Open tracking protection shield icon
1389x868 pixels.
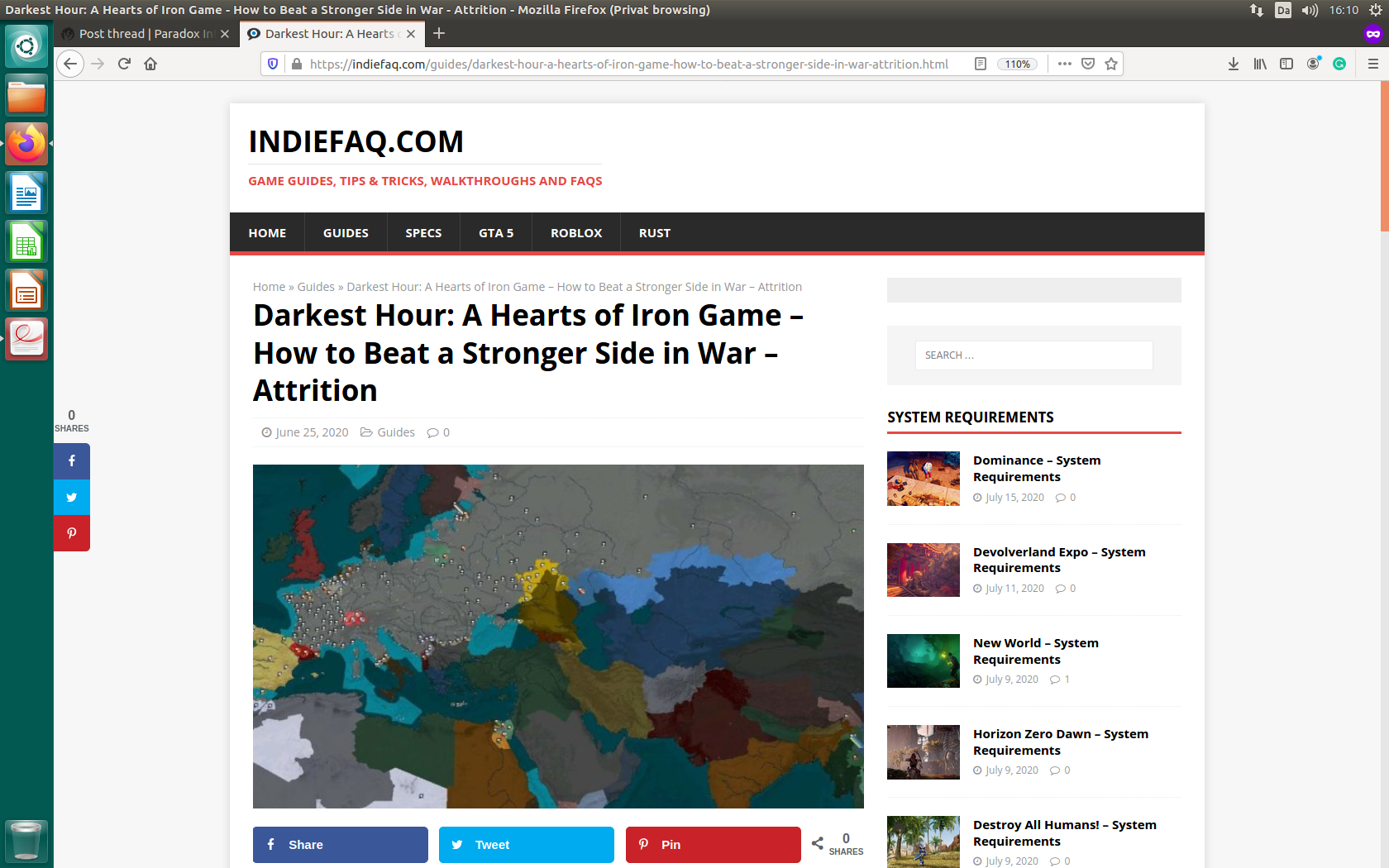point(273,64)
